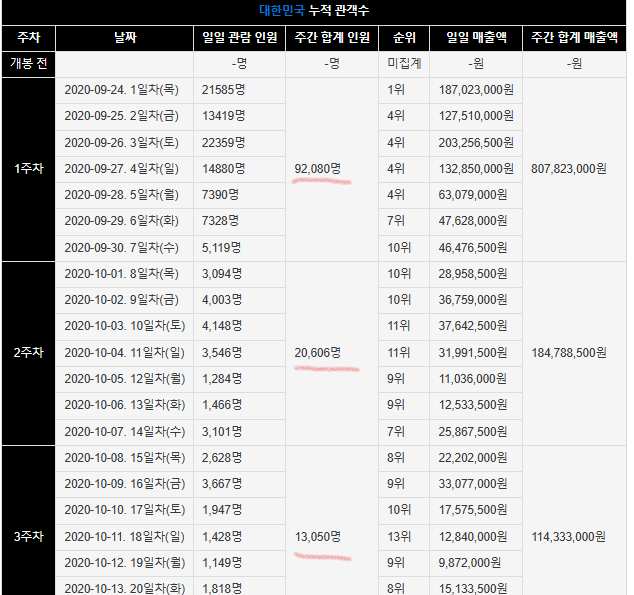
Task: Select weekly total 13,050명
Action: 317,537
